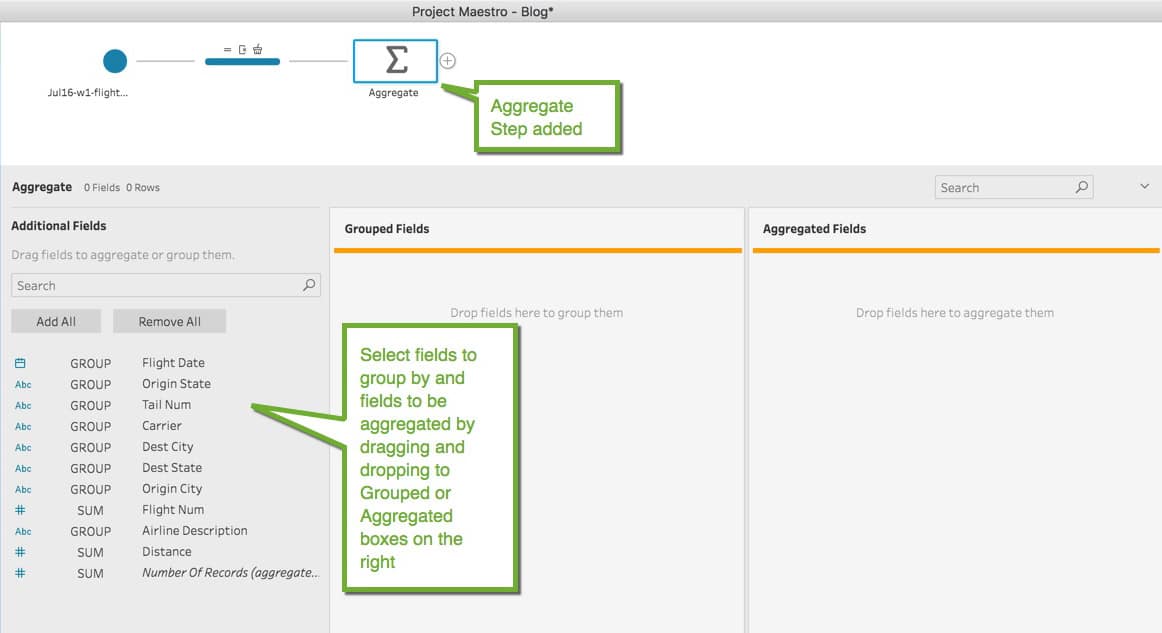This screenshot has height=633, width=1162.
Task: Click the Aggregated Fields pane header
Action: 814,229
